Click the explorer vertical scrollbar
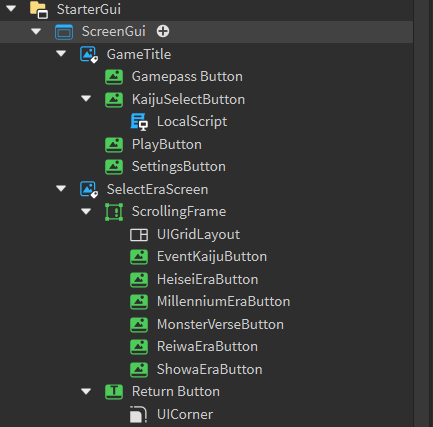 click(421, 213)
